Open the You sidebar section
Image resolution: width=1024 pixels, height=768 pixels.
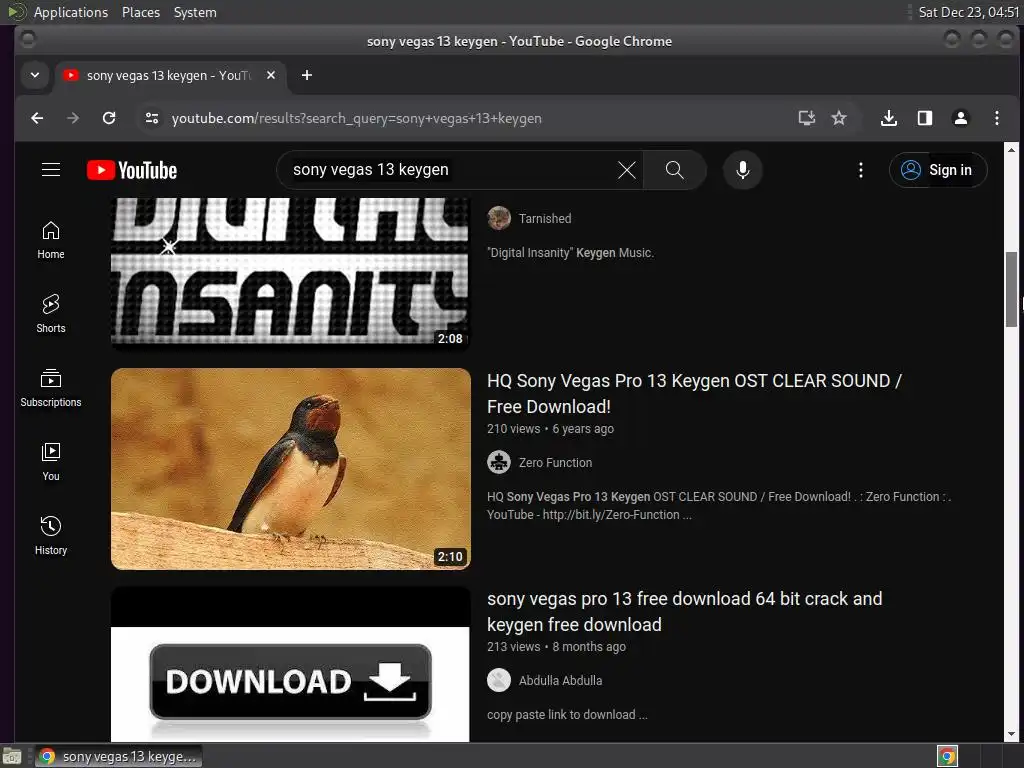tap(51, 462)
